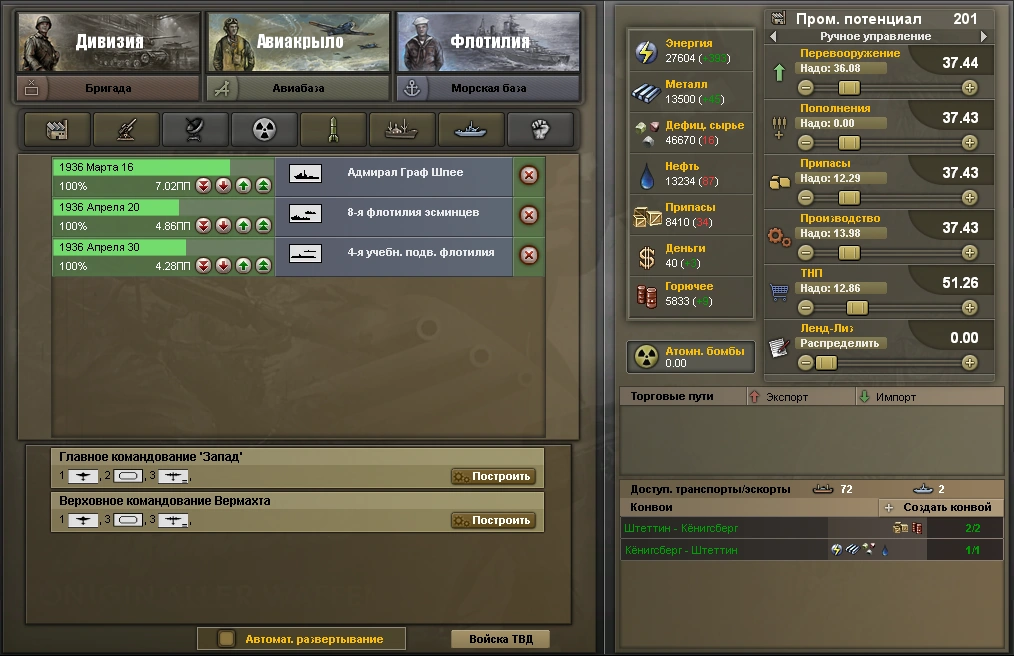Increase Перевооружение slider with plus button
The height and width of the screenshot is (656, 1014).
click(x=969, y=87)
